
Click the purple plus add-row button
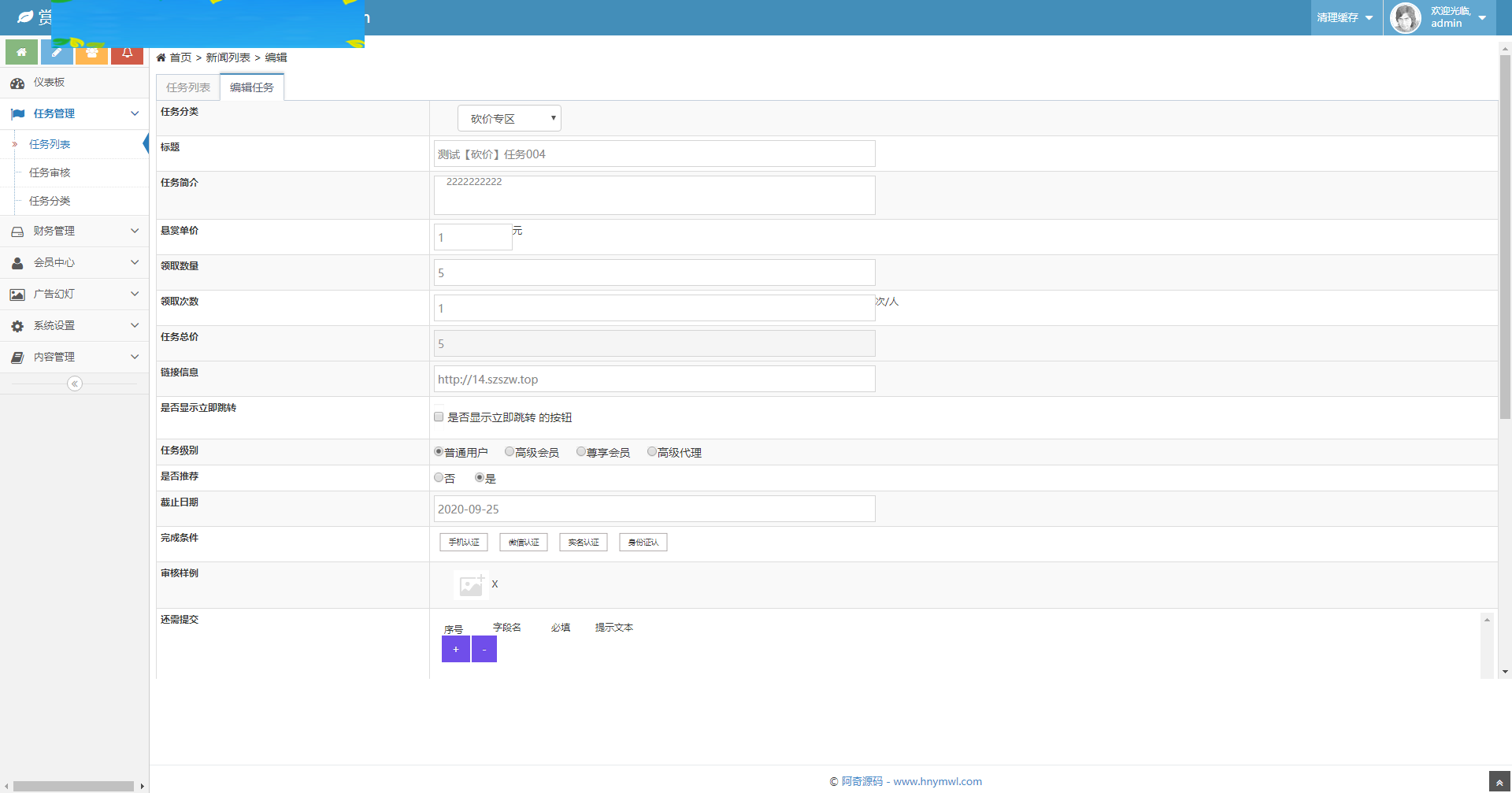click(455, 650)
